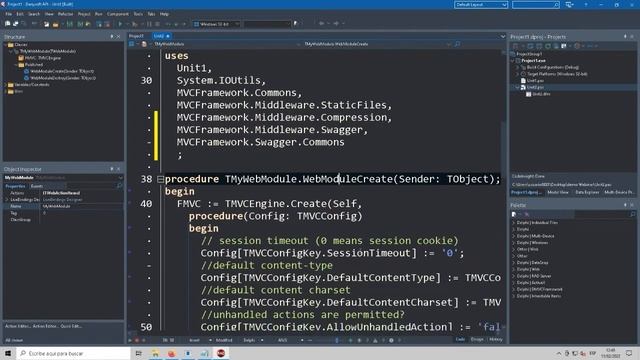The image size is (640, 360).
Task: Click the Pause toolbar icon
Action: point(149,24)
